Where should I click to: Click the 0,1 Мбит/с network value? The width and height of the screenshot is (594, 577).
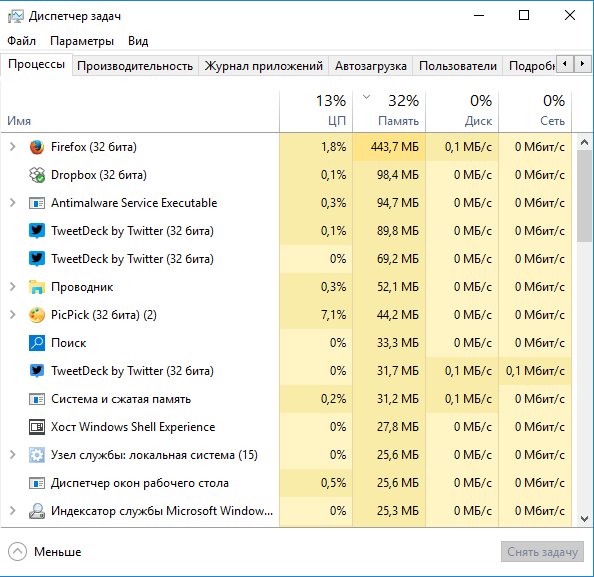pos(535,371)
